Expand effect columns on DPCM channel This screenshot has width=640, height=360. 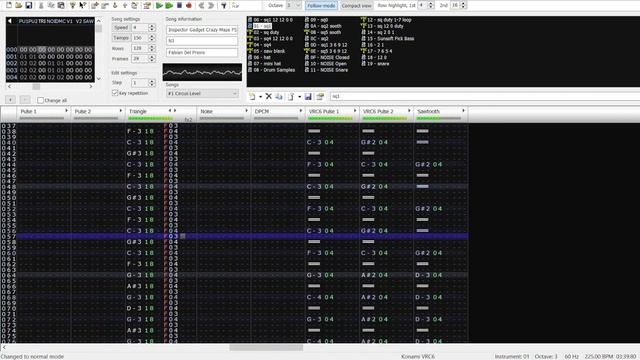pyautogui.click(x=301, y=111)
